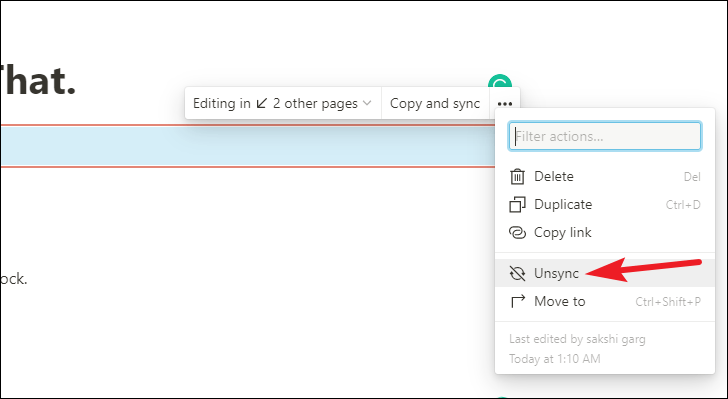Click the crossed-out sync arrows Unsync icon
This screenshot has width=728, height=399.
click(517, 274)
